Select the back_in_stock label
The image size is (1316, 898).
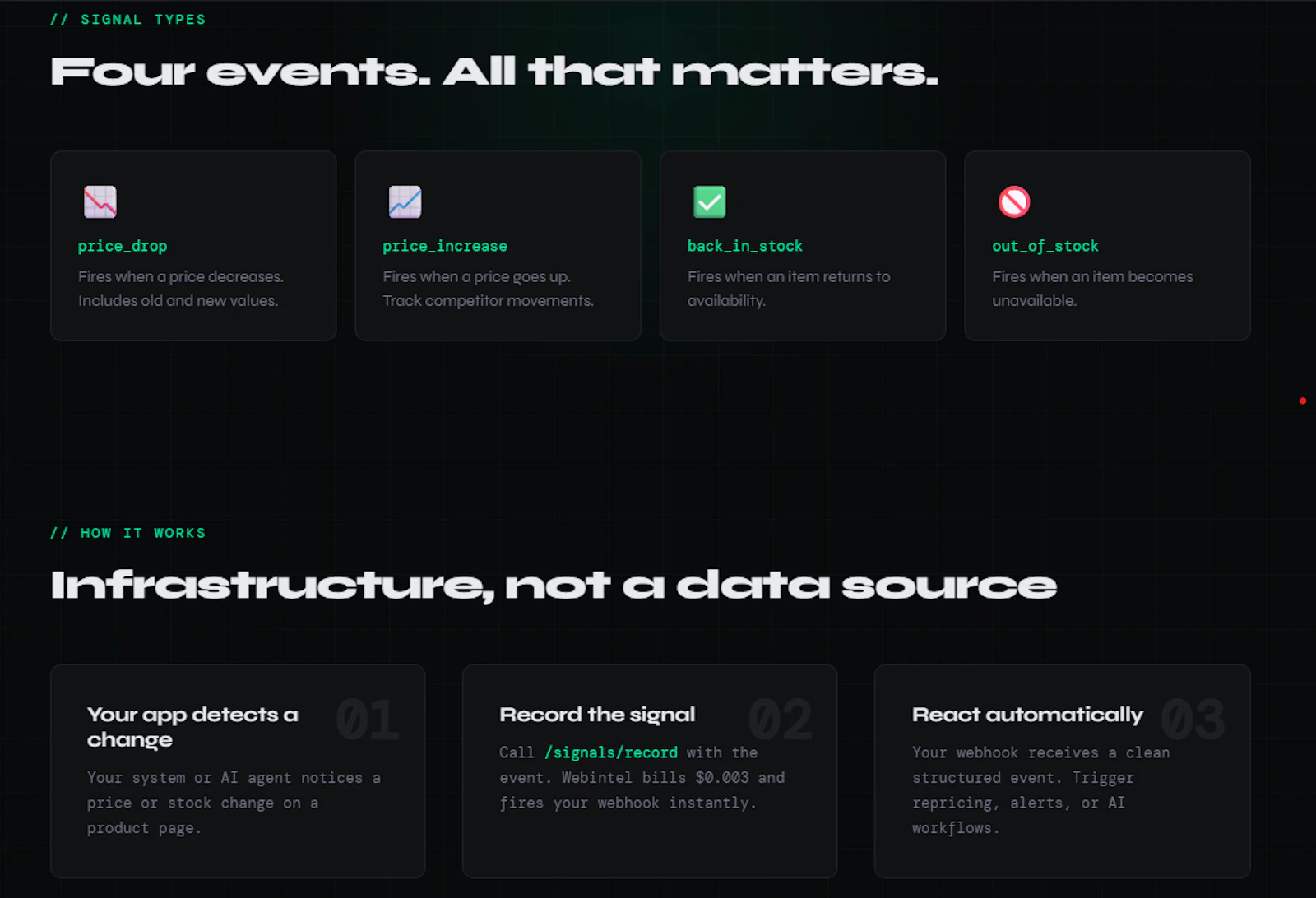(x=745, y=246)
